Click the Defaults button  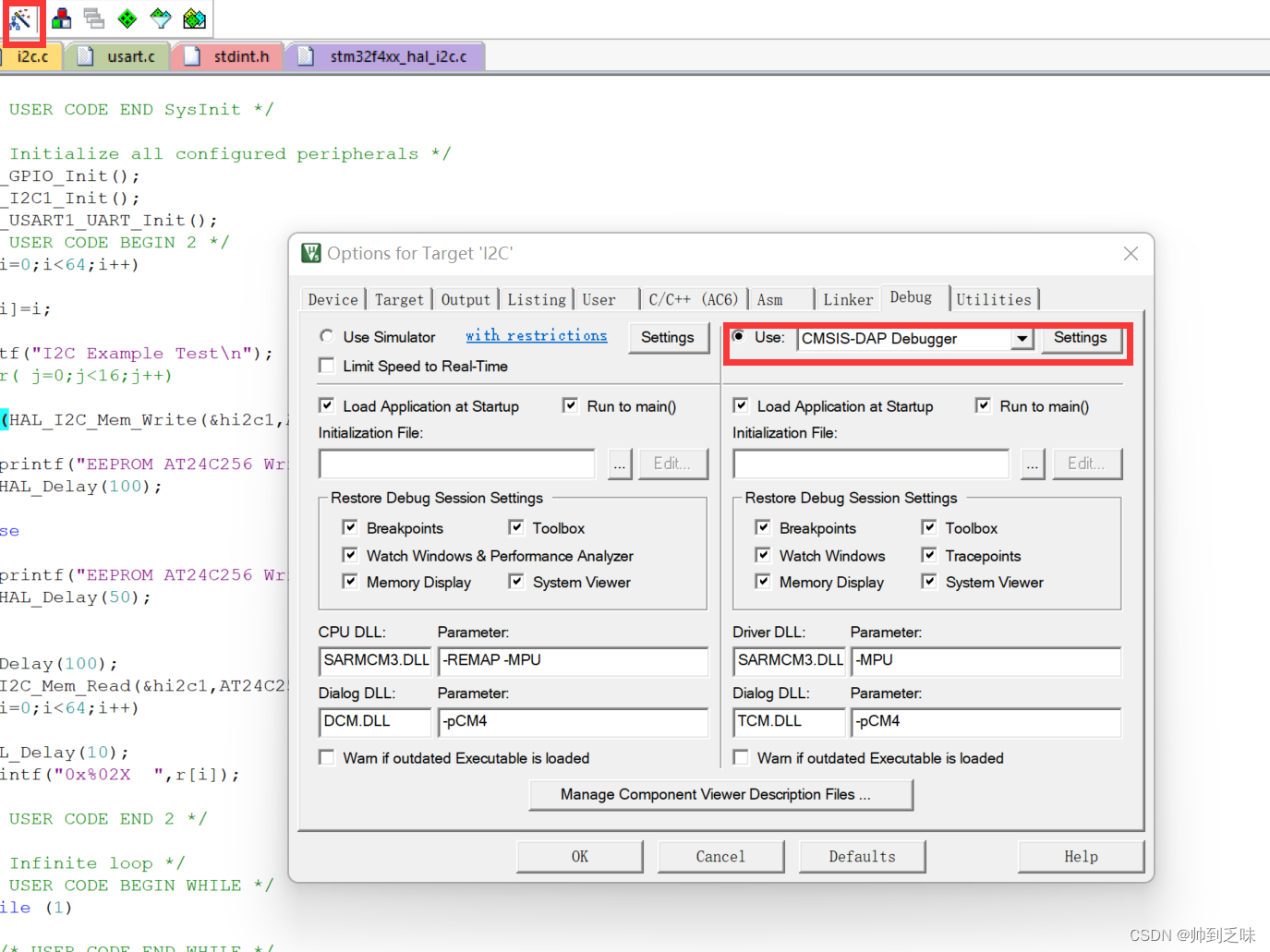pyautogui.click(x=862, y=856)
